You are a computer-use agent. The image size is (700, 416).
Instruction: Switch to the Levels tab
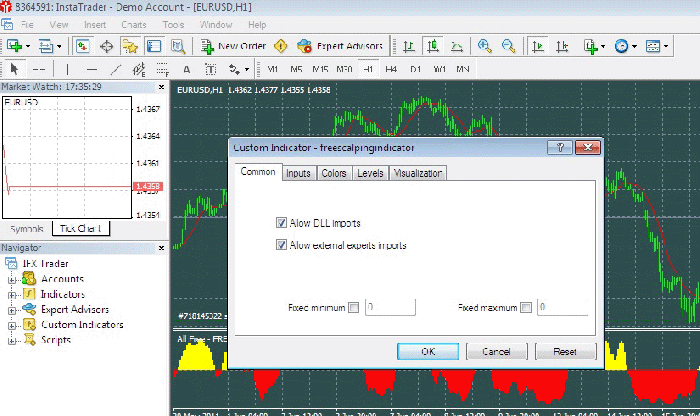click(370, 173)
